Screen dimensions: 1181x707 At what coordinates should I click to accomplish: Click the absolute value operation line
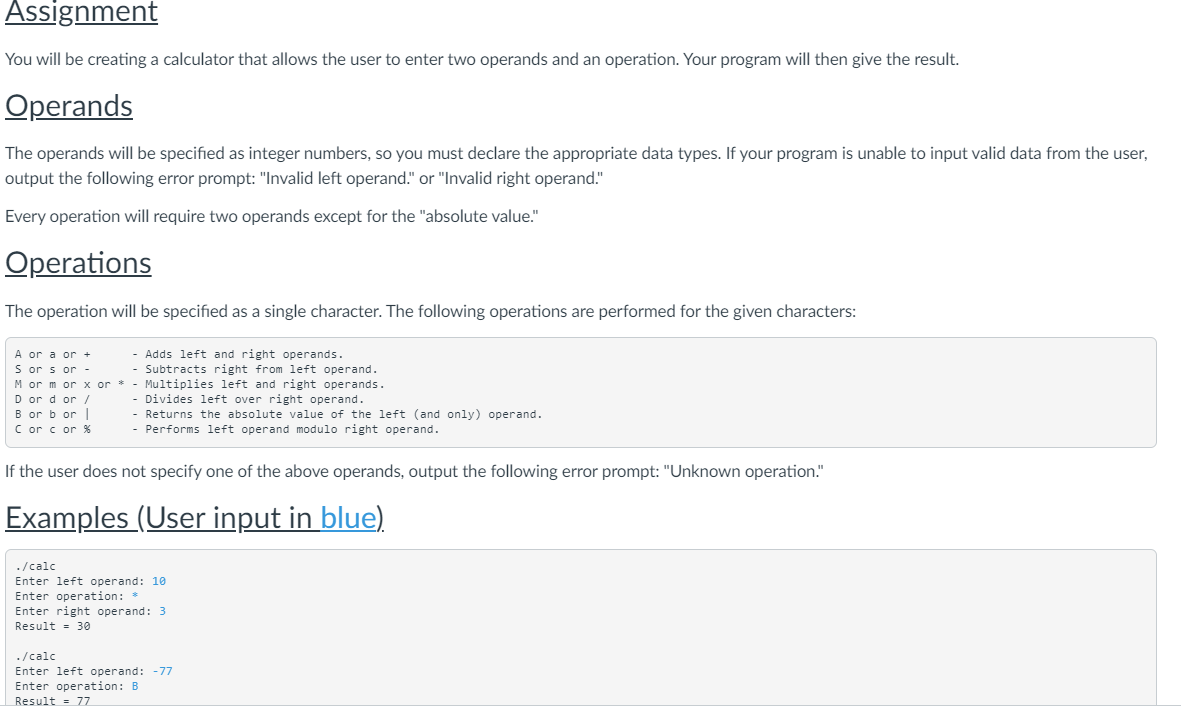pos(279,414)
